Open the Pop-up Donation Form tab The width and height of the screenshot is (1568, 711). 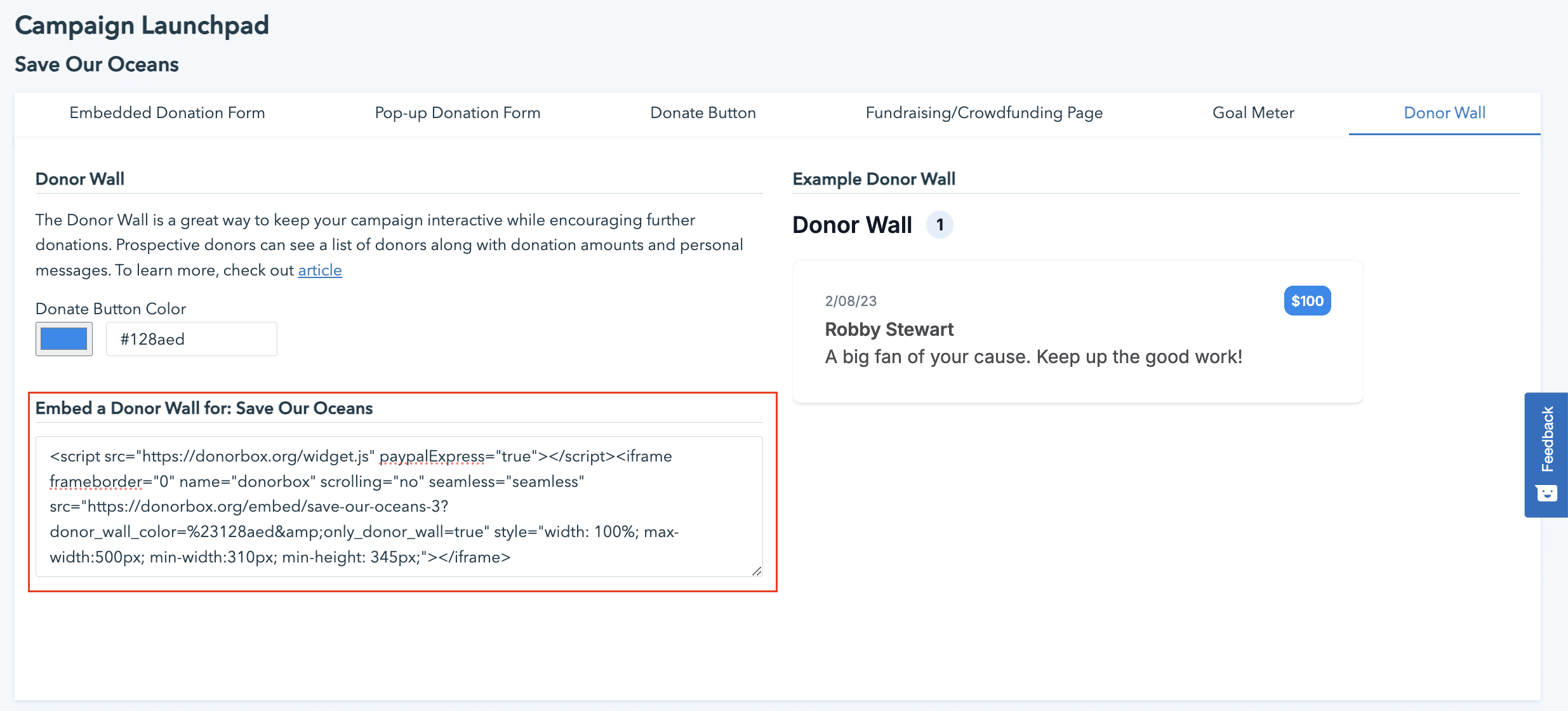(x=458, y=113)
